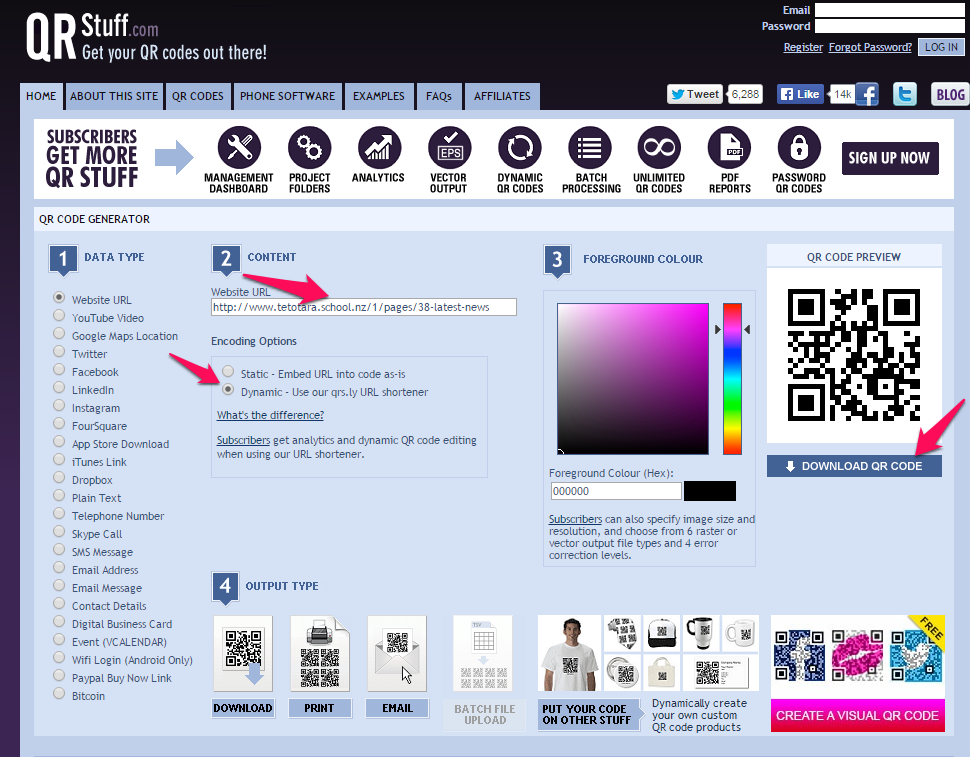The width and height of the screenshot is (970, 757).
Task: Click the Password QR Codes lock icon
Action: (x=799, y=147)
